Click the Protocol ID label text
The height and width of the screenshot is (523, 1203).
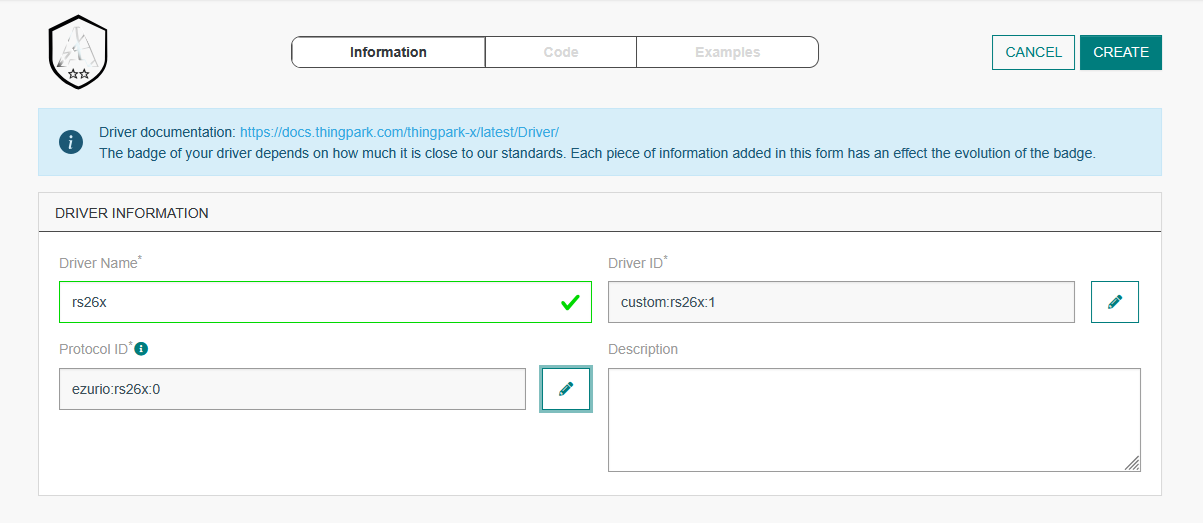click(x=96, y=349)
